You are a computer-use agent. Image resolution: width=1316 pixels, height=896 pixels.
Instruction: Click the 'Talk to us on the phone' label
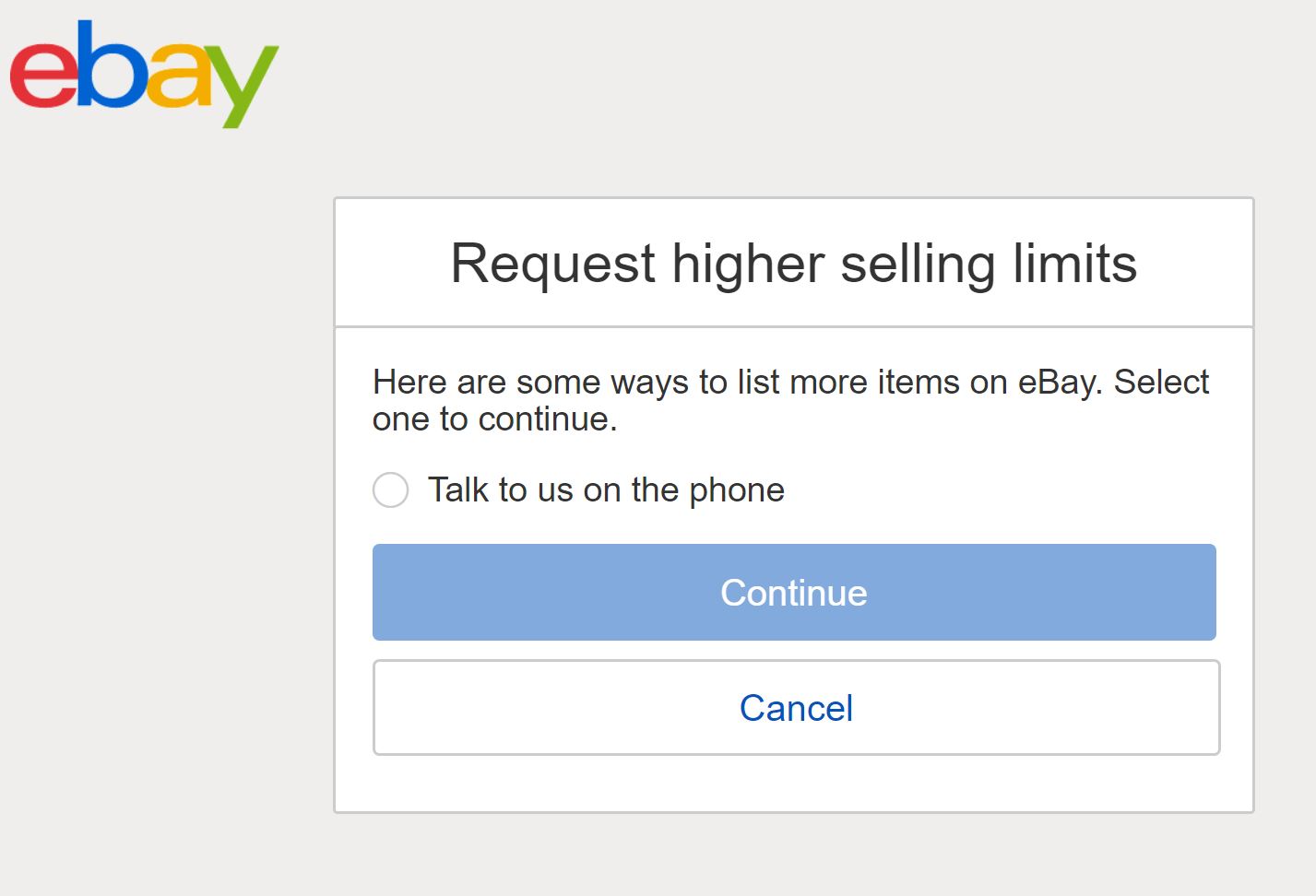[x=606, y=490]
